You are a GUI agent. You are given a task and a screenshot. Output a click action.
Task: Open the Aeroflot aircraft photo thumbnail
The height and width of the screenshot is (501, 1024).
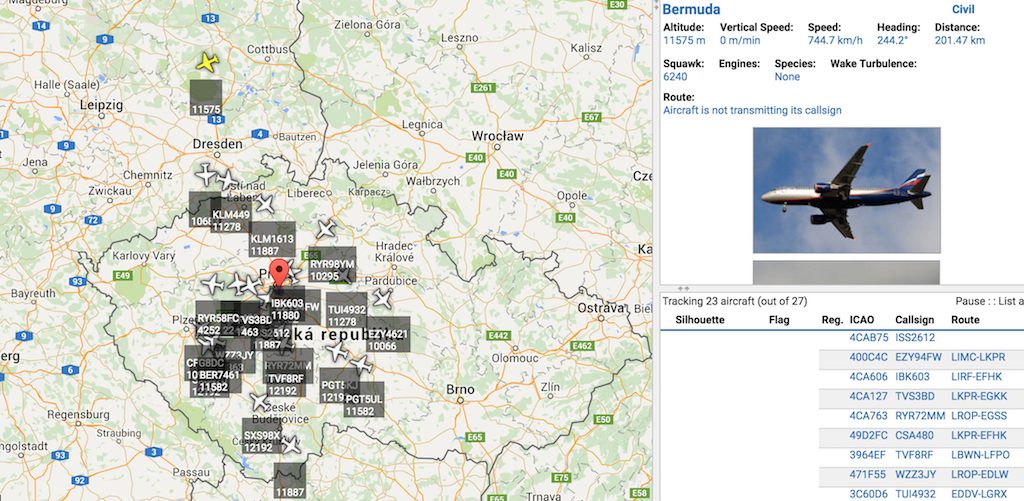[x=846, y=190]
